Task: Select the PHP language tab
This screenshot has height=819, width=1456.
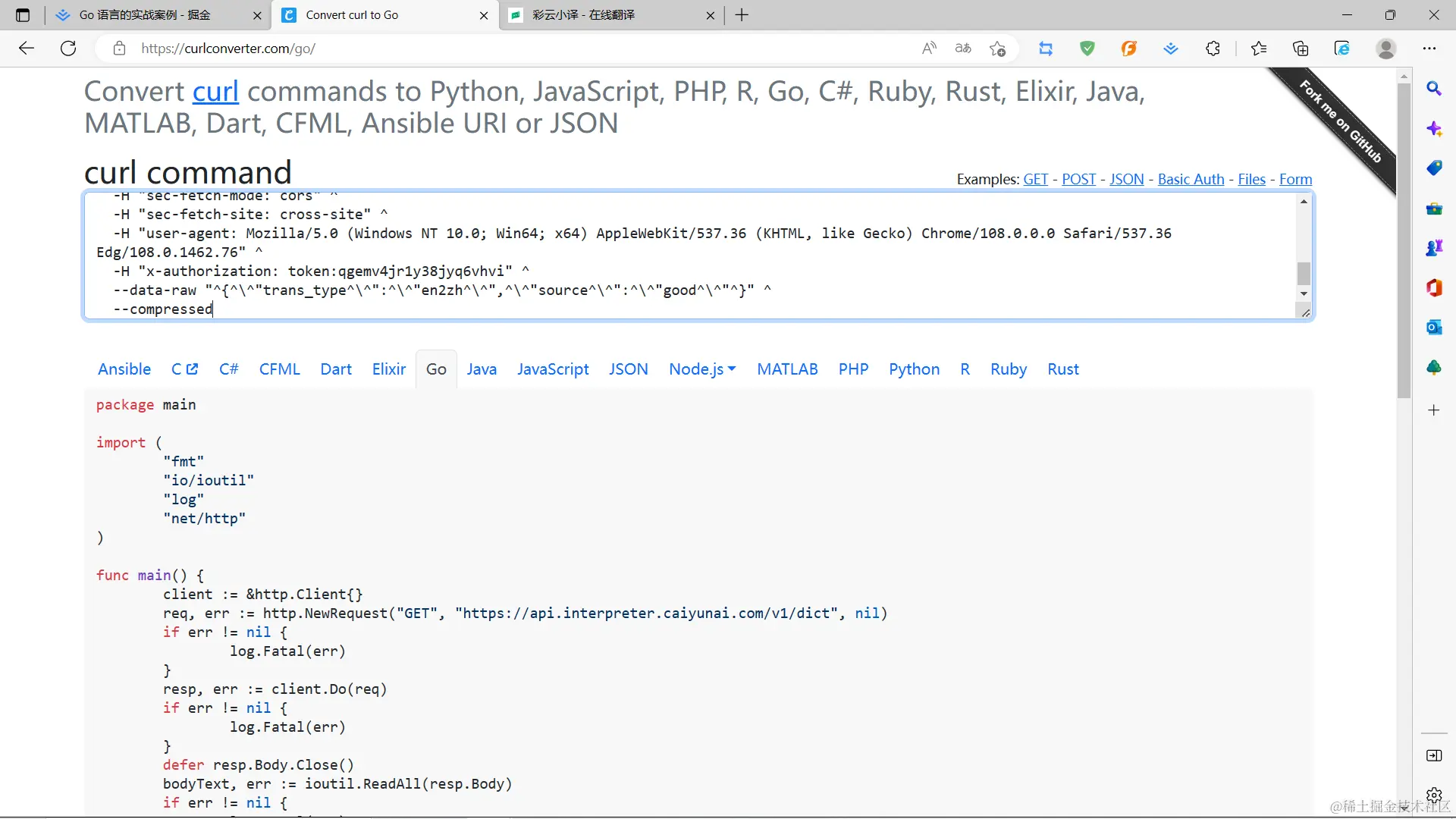Action: coord(853,369)
